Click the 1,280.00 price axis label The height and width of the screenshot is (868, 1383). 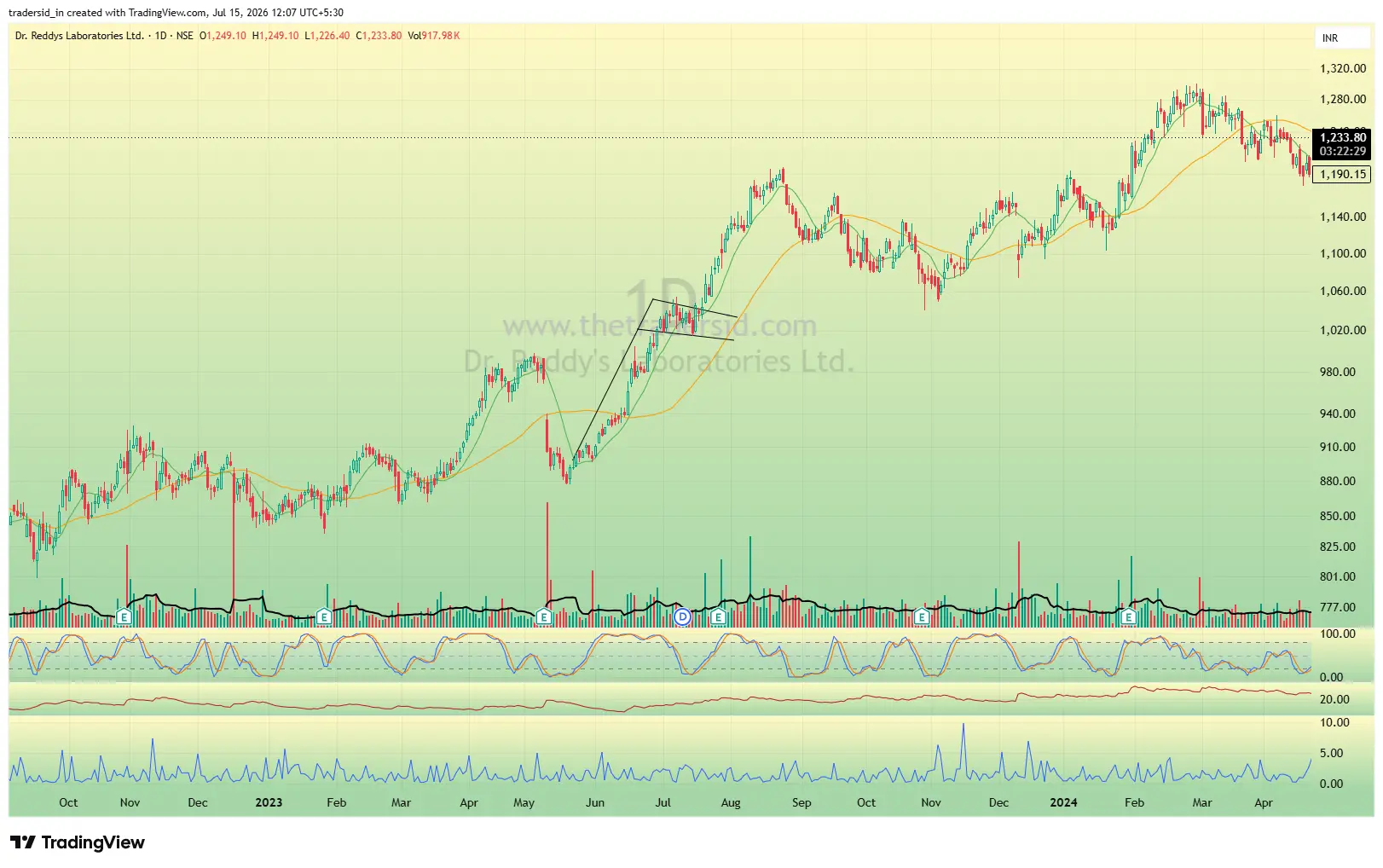(1343, 100)
